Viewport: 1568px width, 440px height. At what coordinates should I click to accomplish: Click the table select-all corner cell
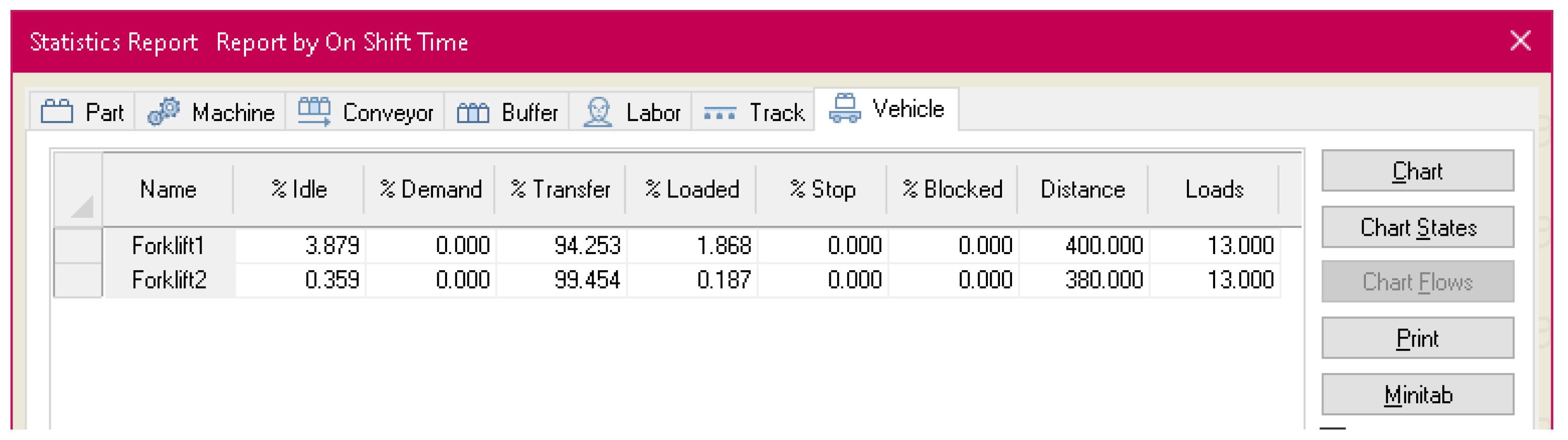tap(78, 190)
